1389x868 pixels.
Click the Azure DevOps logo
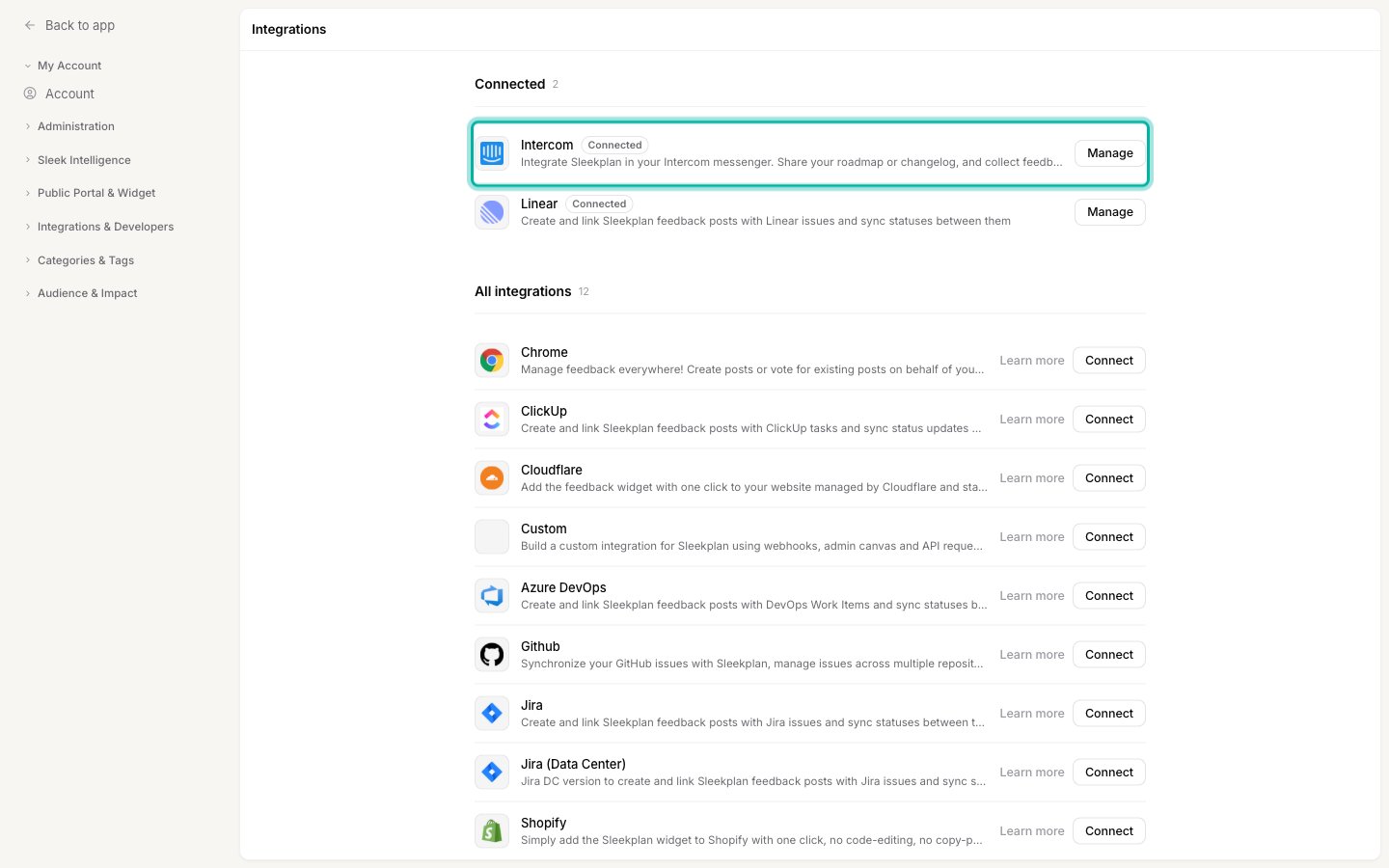492,596
